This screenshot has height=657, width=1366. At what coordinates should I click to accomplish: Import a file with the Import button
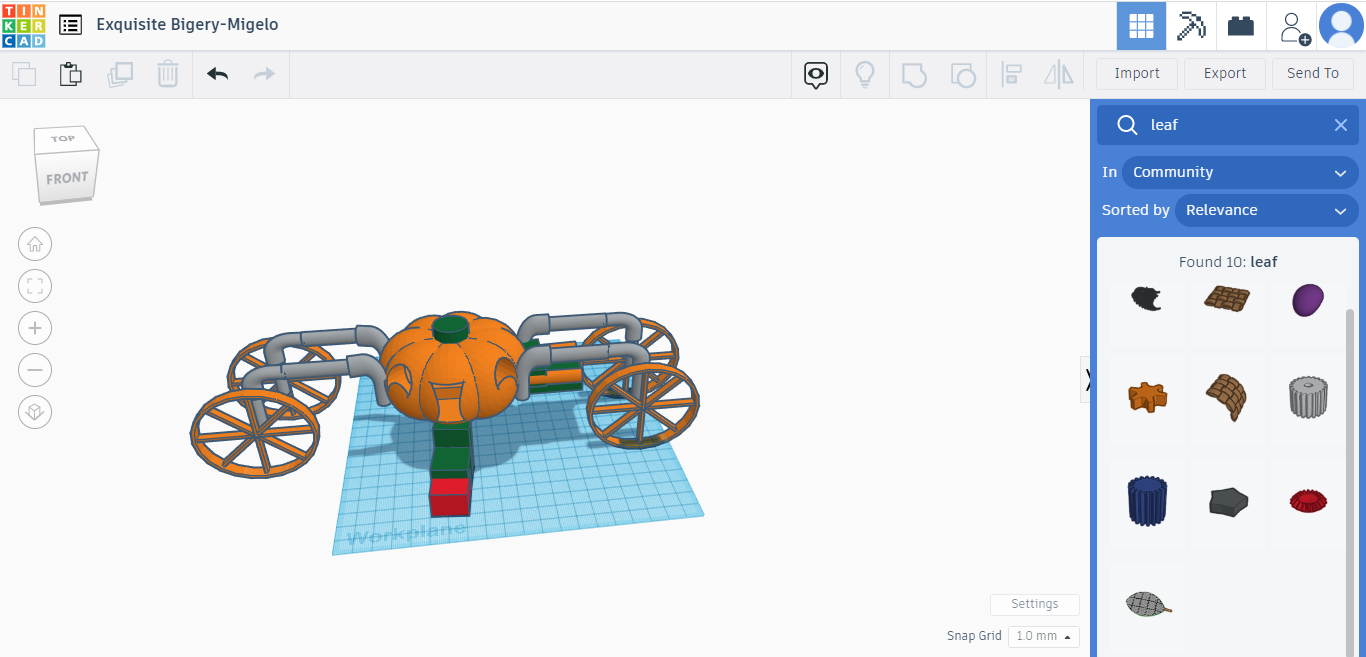[1136, 73]
